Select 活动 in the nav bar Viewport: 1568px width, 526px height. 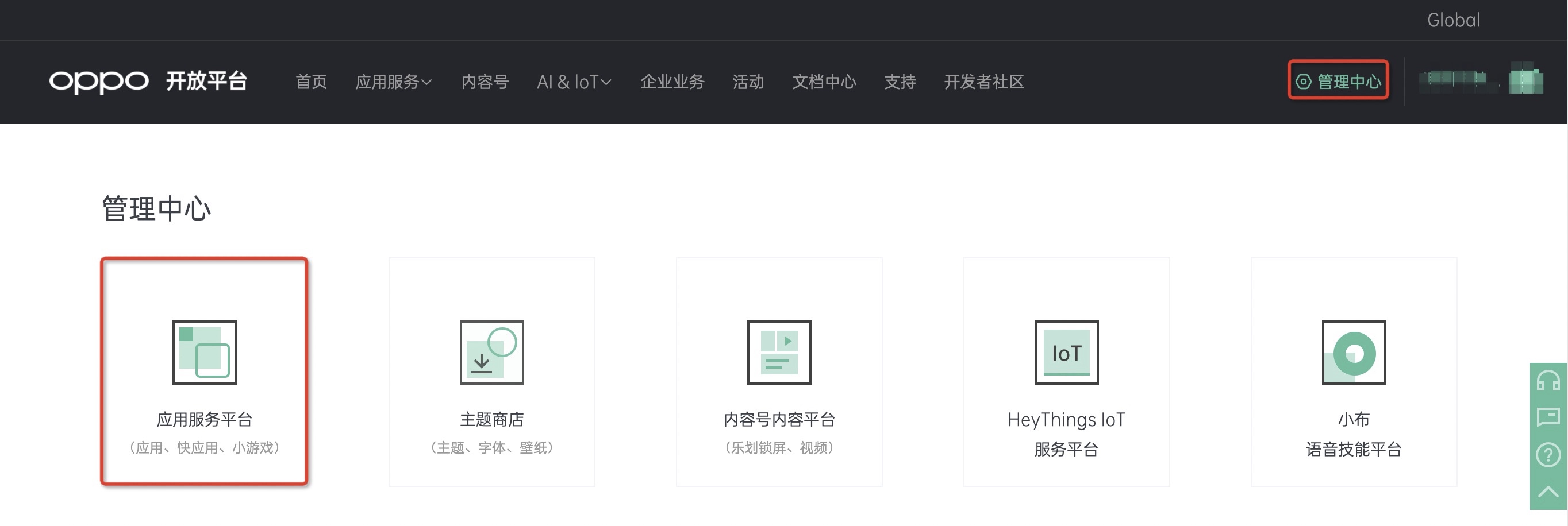[748, 82]
